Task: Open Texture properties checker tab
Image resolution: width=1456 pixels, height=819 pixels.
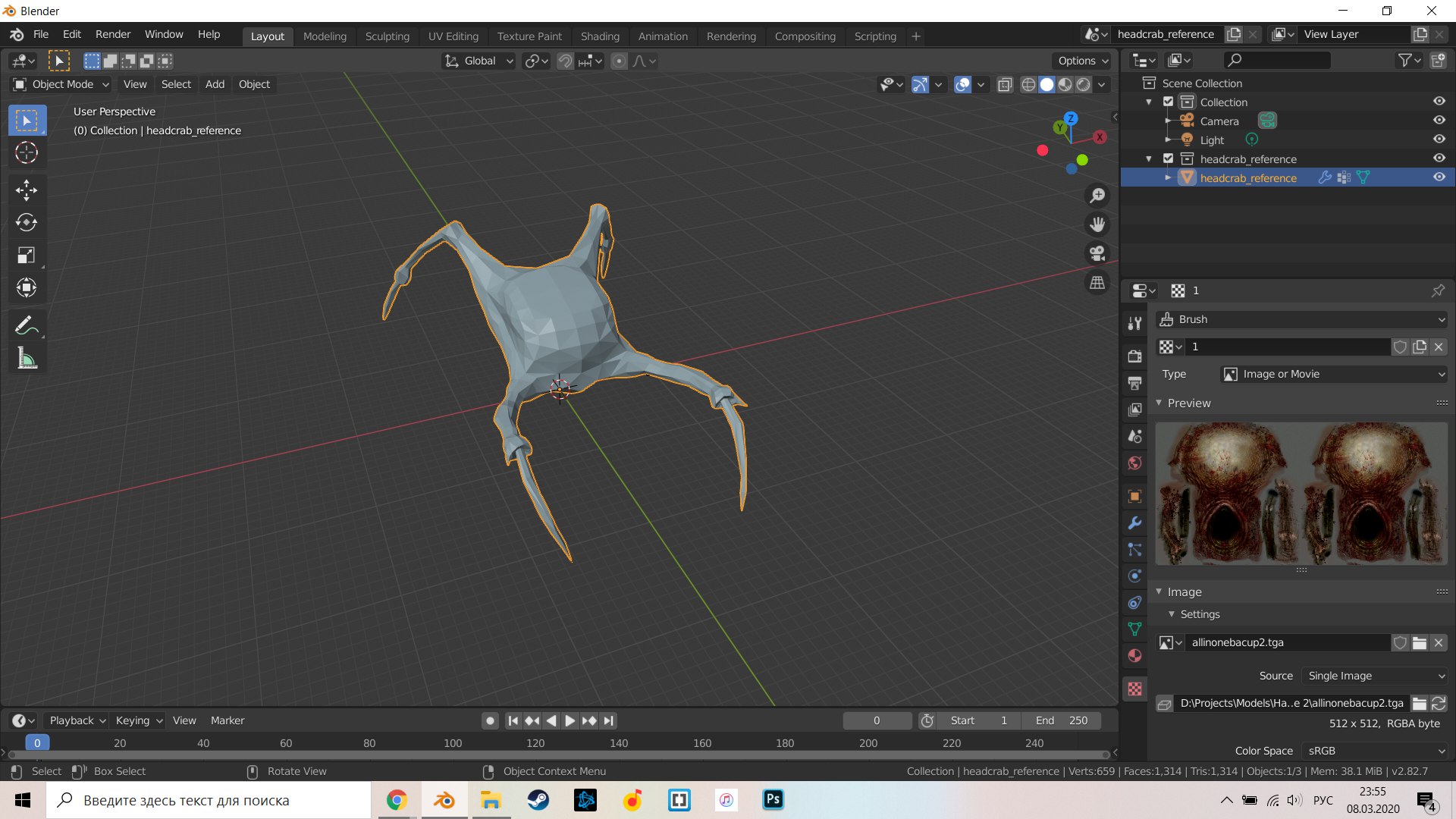Action: point(1134,689)
